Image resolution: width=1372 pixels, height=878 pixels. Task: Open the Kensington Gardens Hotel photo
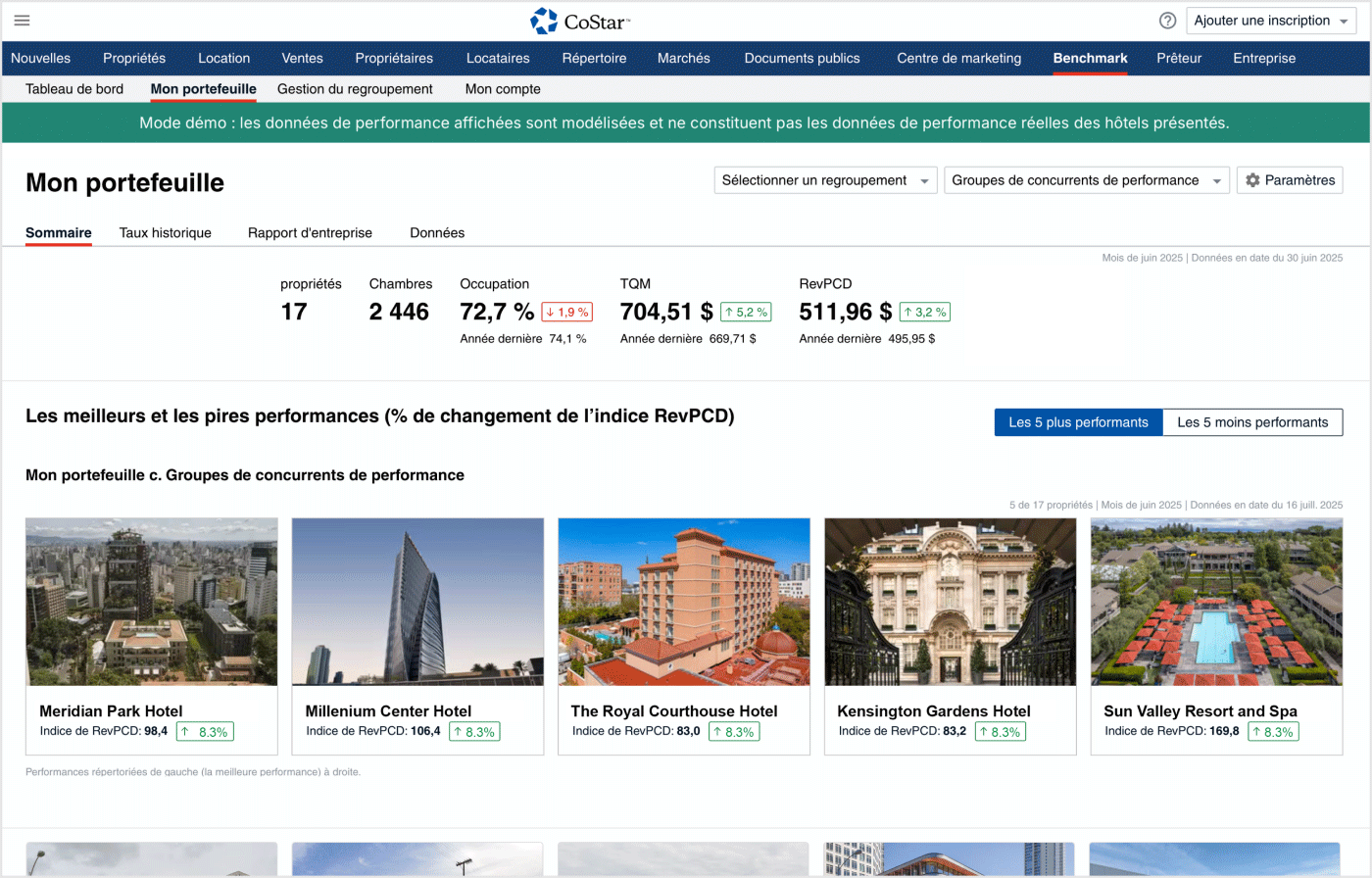950,602
